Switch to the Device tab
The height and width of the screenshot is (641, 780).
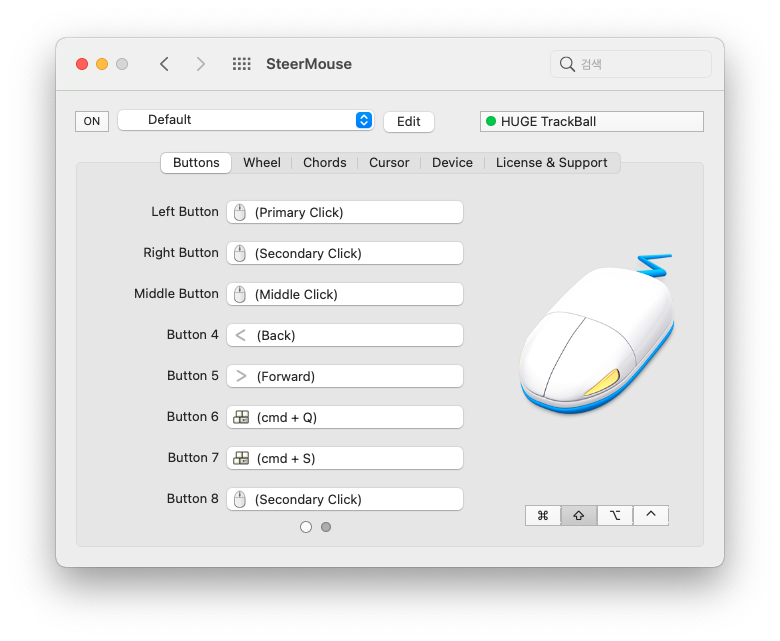452,163
